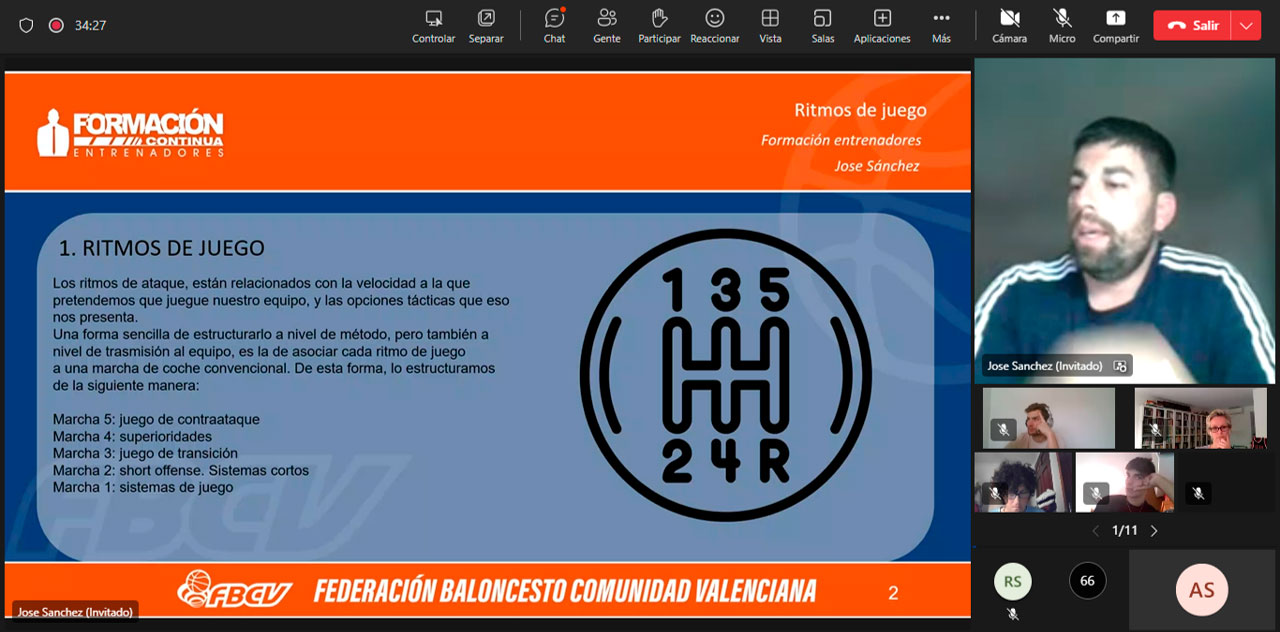The image size is (1280, 632).
Task: Open the Reaccionar emoji menu
Action: [x=715, y=26]
